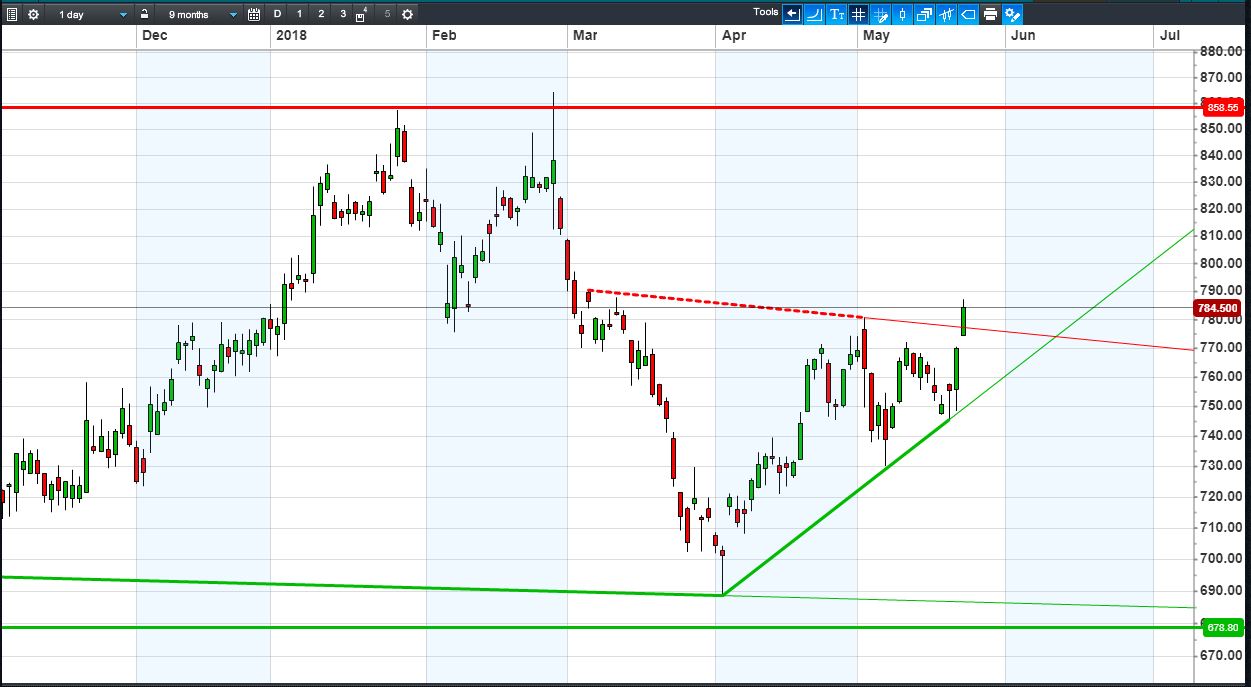
Task: Open the compare candles indicator icon
Action: (x=946, y=14)
